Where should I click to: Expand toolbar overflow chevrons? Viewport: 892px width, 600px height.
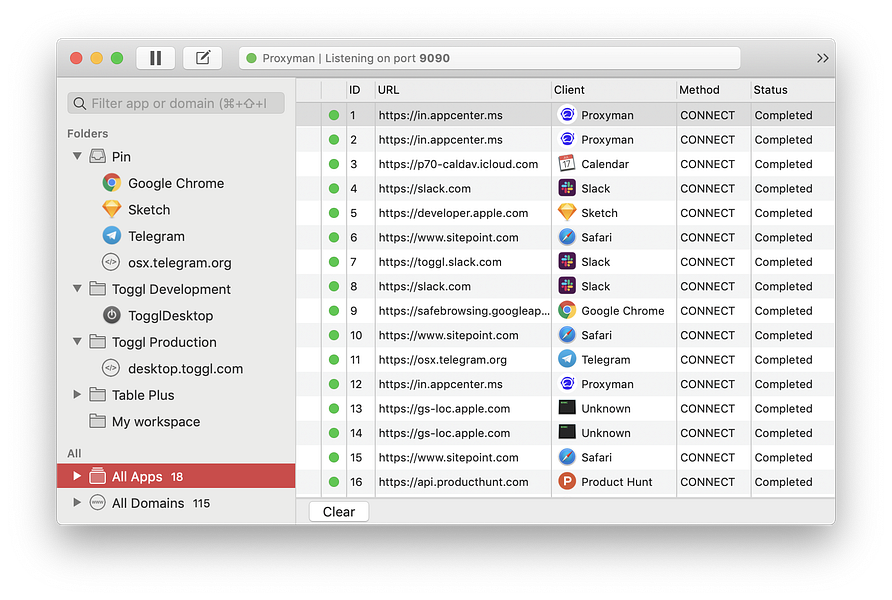pyautogui.click(x=822, y=58)
